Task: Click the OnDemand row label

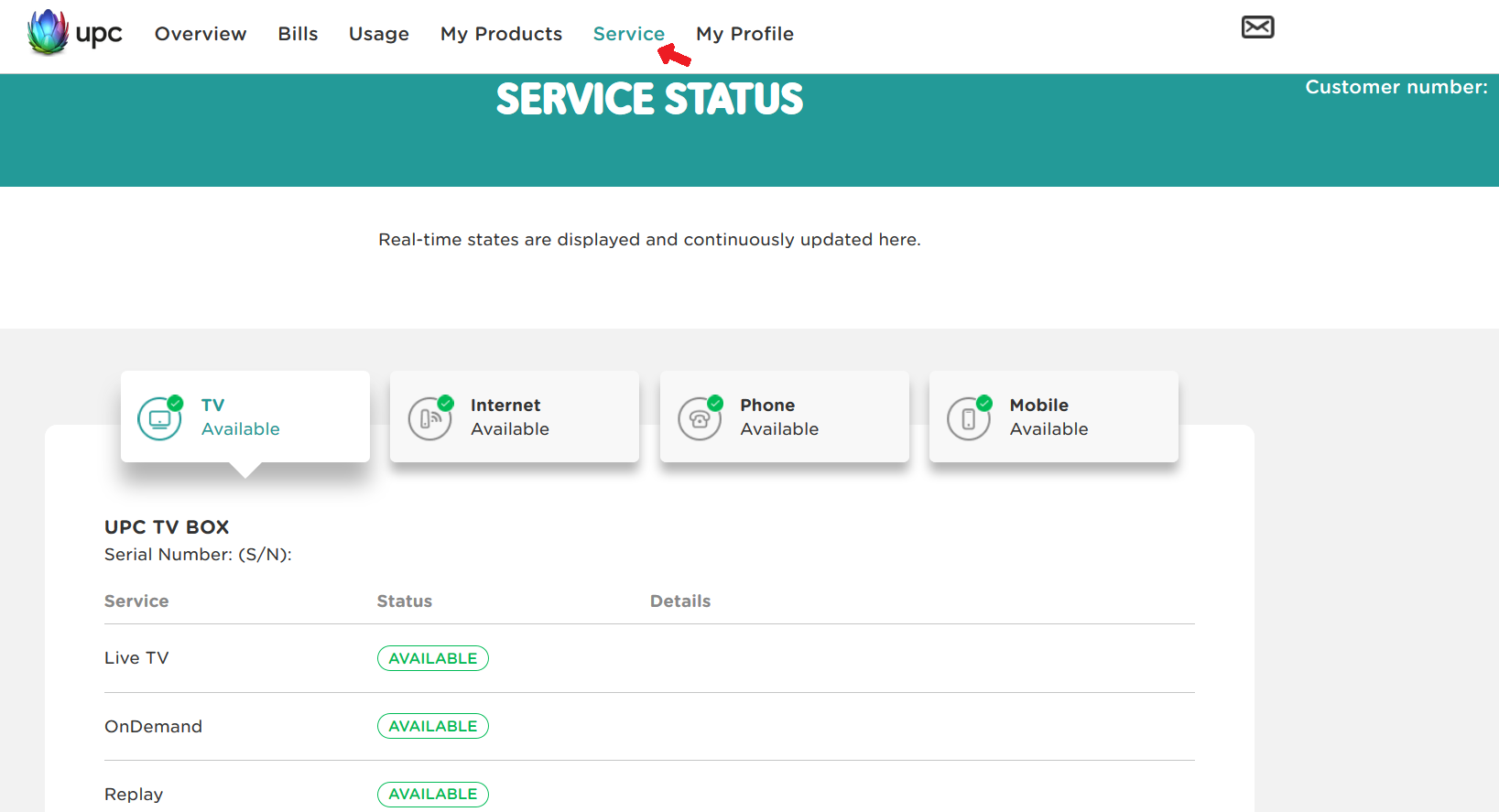Action: [153, 726]
